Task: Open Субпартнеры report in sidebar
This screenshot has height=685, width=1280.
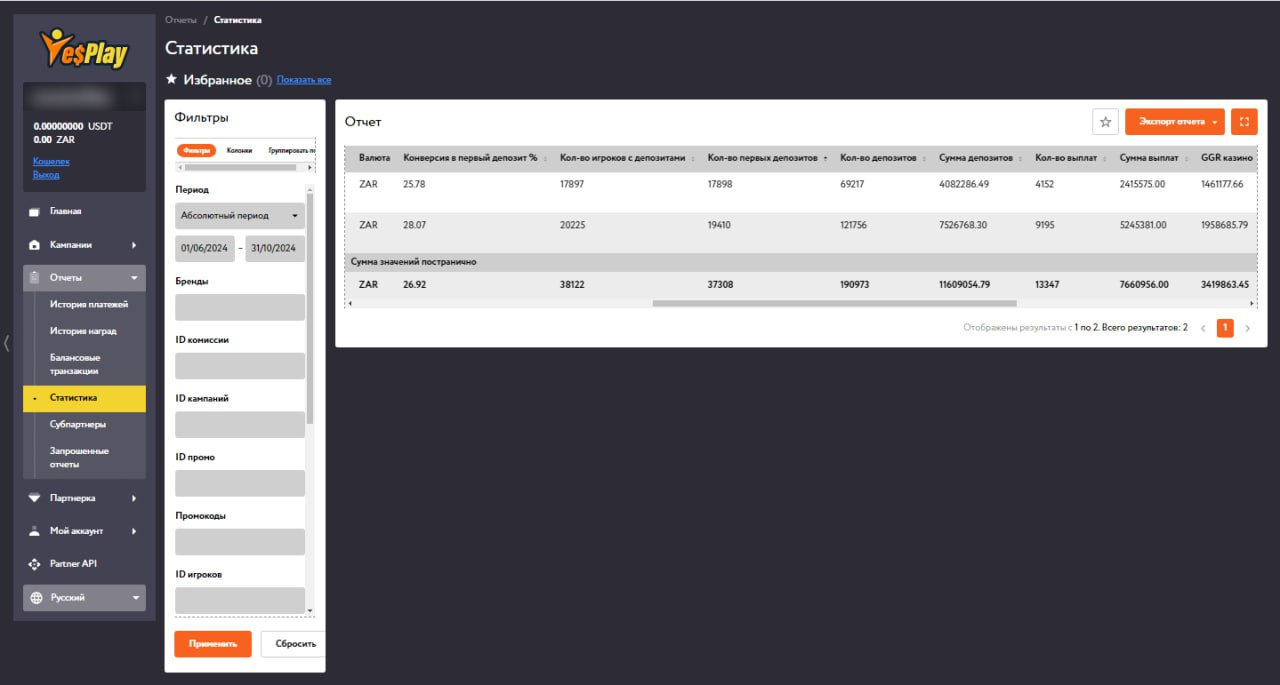Action: click(78, 424)
